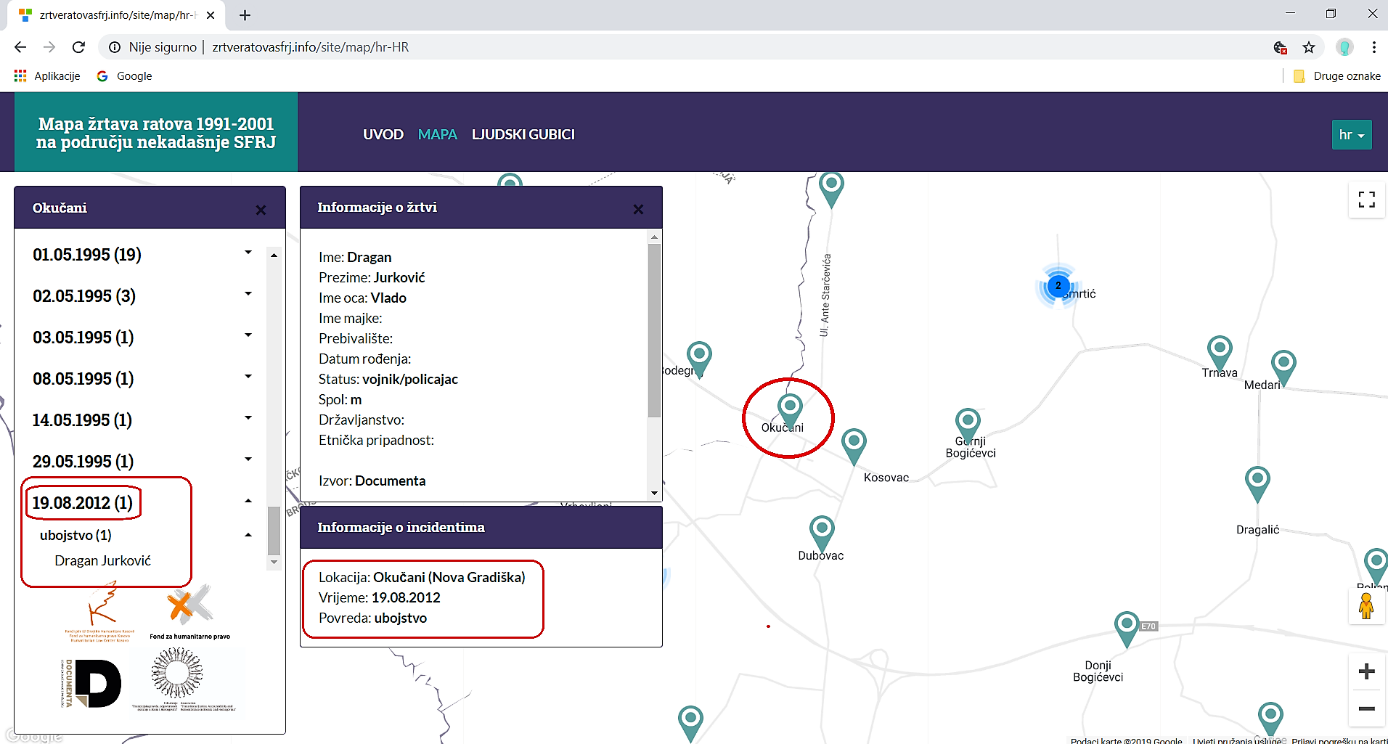1388x744 pixels.
Task: Collapse the 19.08.2012 (1) date entry
Action: click(248, 502)
